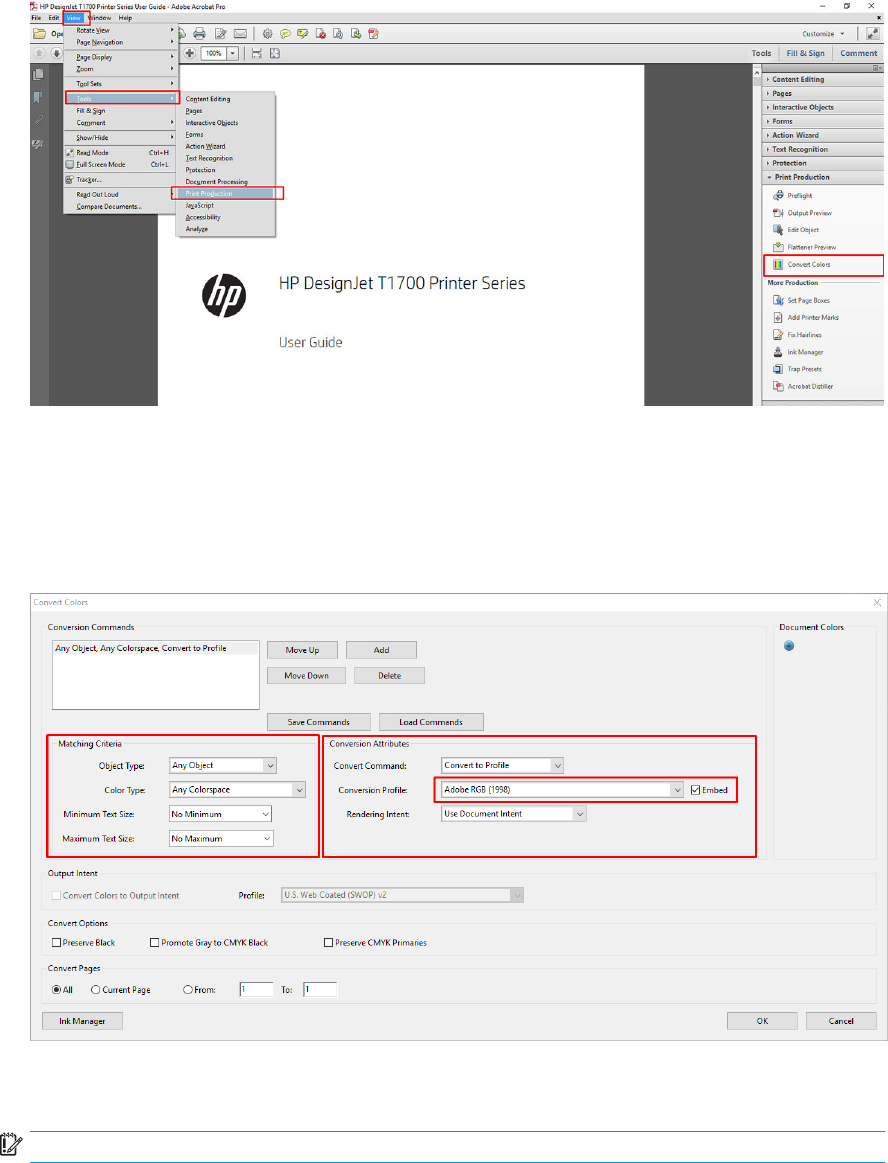This screenshot has width=888, height=1163.
Task: Click the Document Colors globe icon
Action: 789,646
